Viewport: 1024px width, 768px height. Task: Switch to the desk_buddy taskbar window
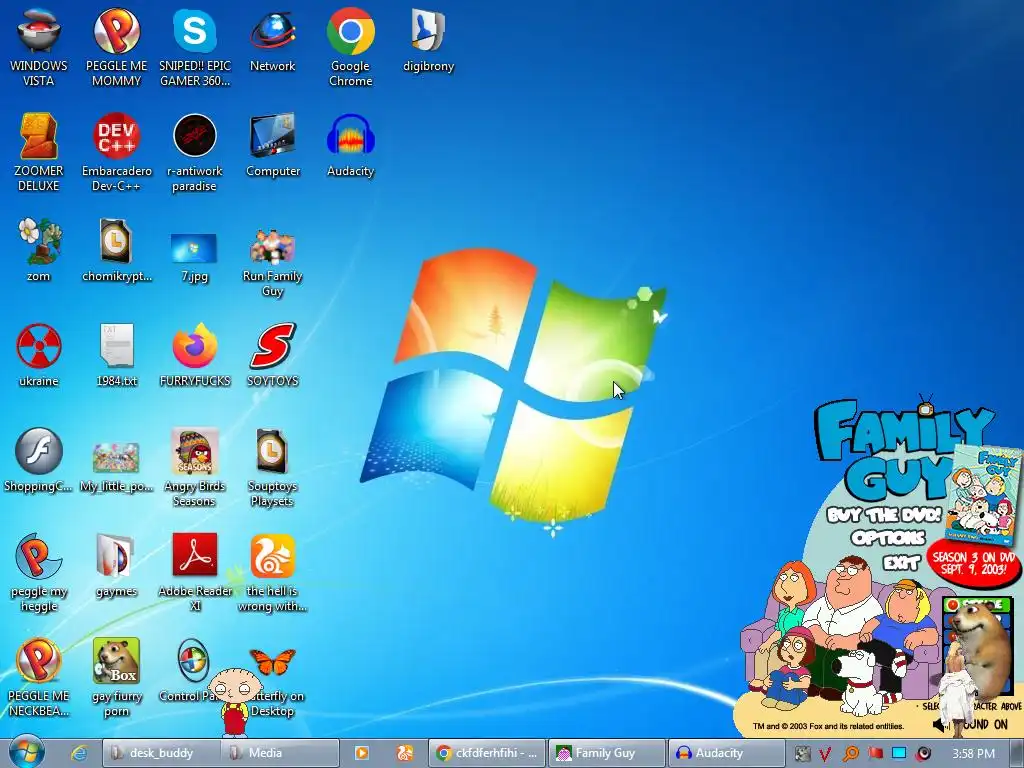(x=161, y=753)
